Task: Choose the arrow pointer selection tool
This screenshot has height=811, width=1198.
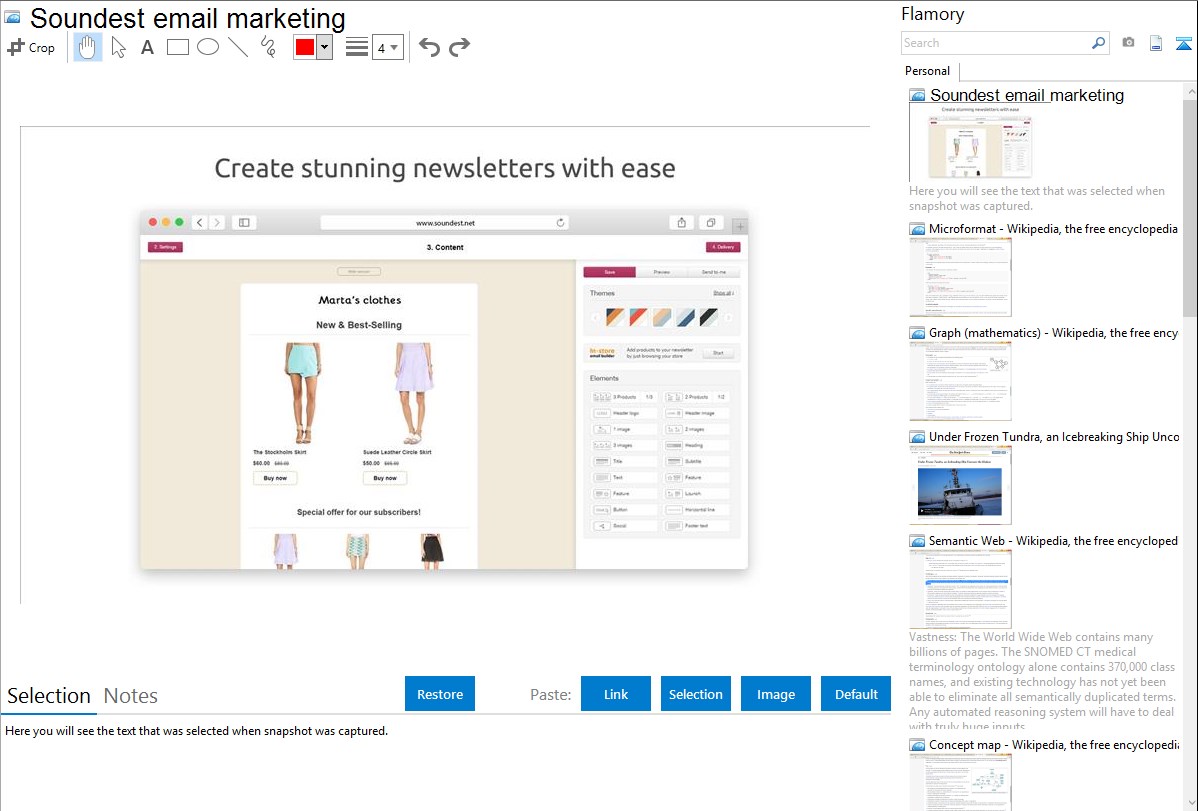Action: click(x=118, y=47)
